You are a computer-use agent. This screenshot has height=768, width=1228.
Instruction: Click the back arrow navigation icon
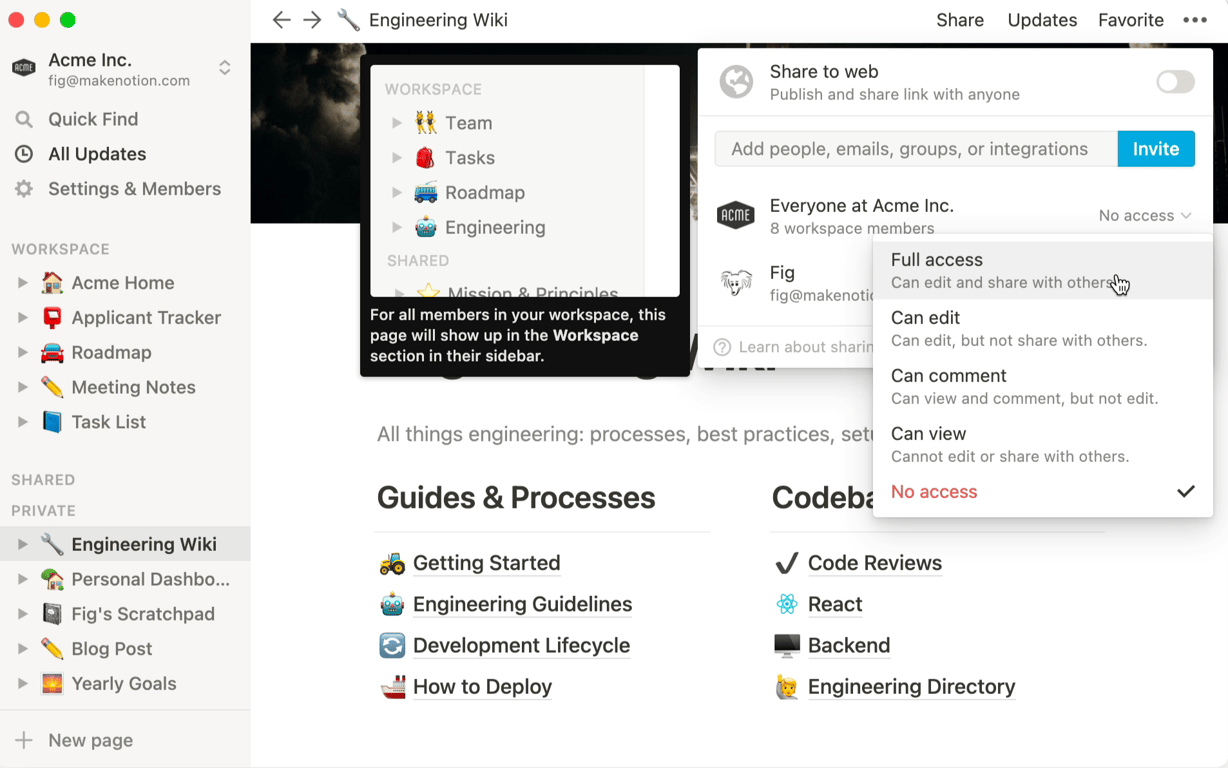click(281, 20)
